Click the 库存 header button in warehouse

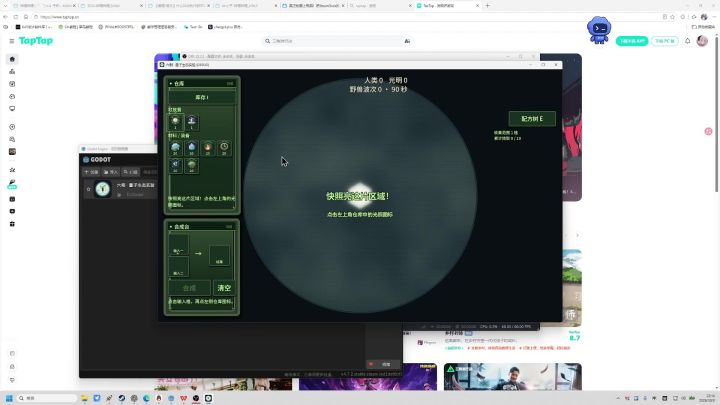[x=202, y=97]
